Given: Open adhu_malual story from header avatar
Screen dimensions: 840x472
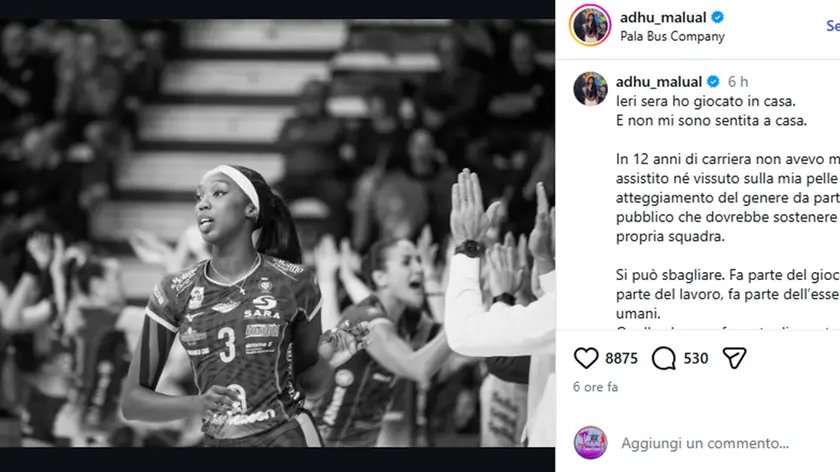Looking at the screenshot, I should point(590,25).
